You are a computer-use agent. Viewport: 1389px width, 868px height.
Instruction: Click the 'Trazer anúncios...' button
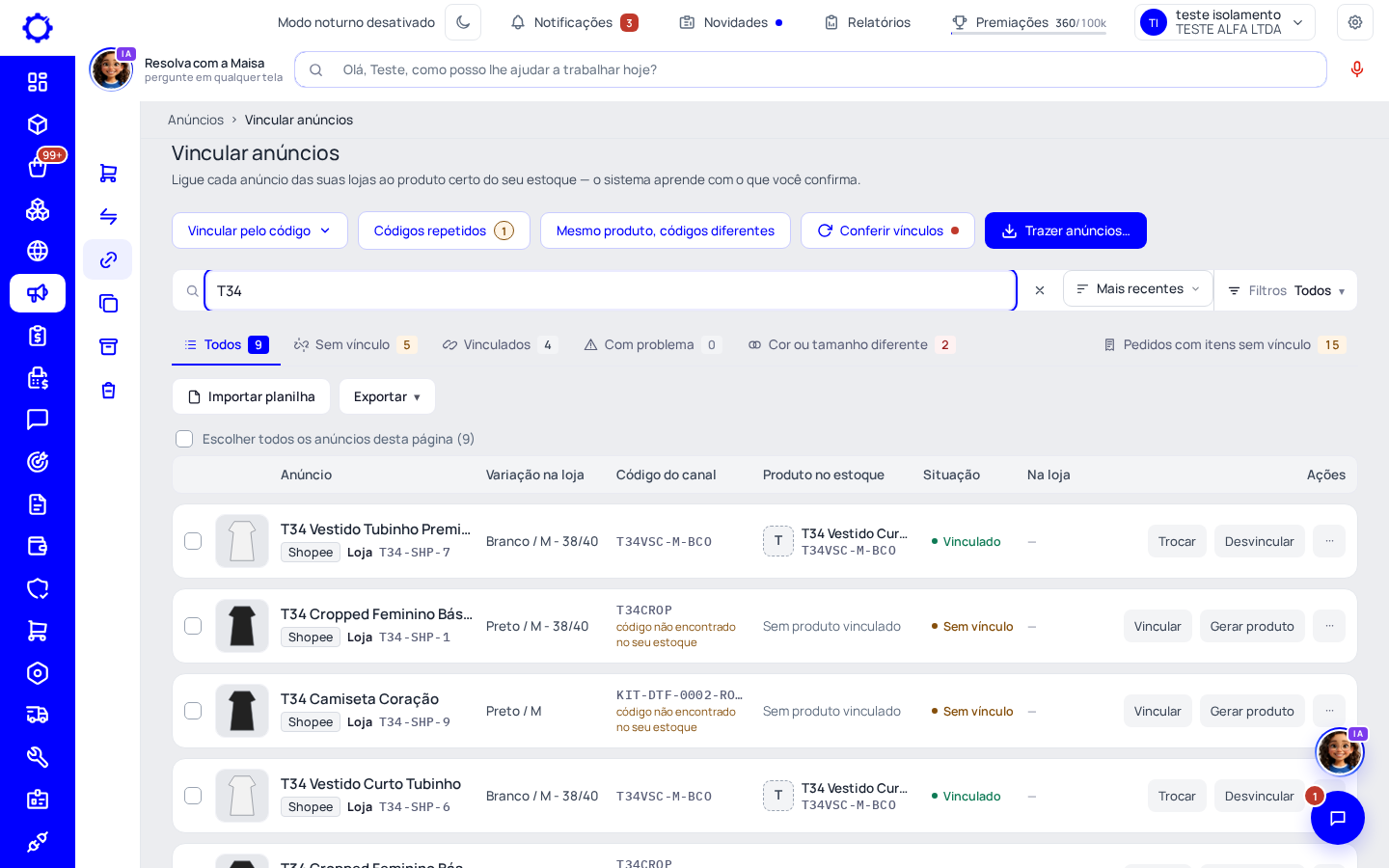[x=1066, y=231]
